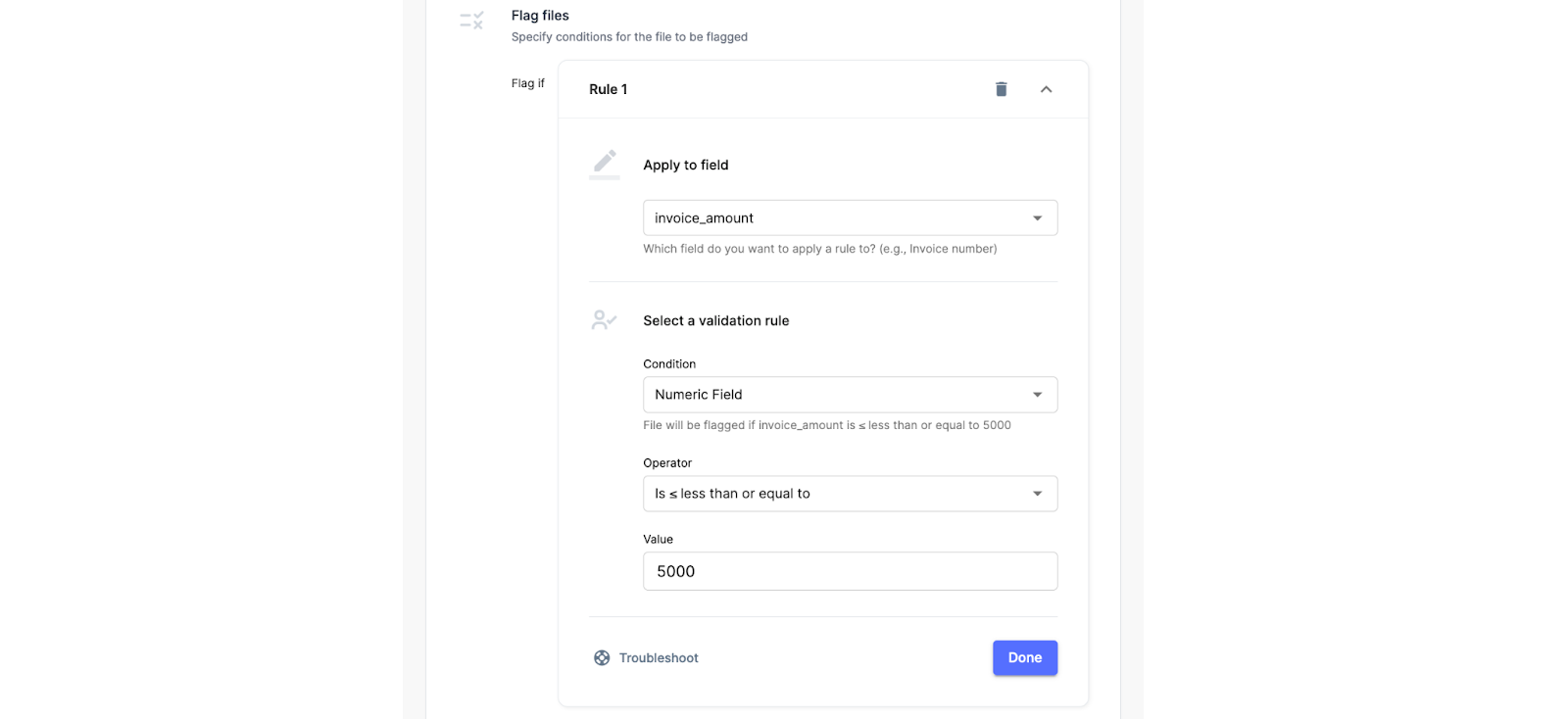Screen dimensions: 1568x719
Task: Open the Condition dropdown showing Numeric Field
Action: point(850,395)
